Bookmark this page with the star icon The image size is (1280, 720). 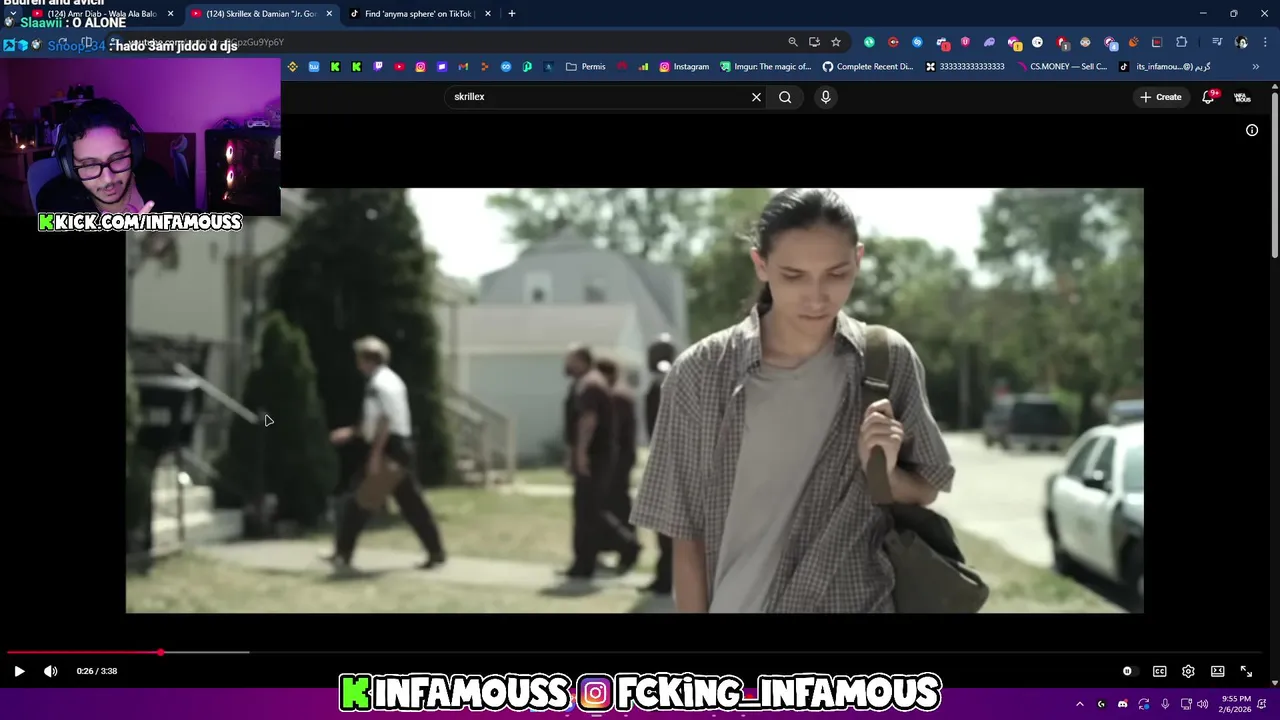(836, 42)
